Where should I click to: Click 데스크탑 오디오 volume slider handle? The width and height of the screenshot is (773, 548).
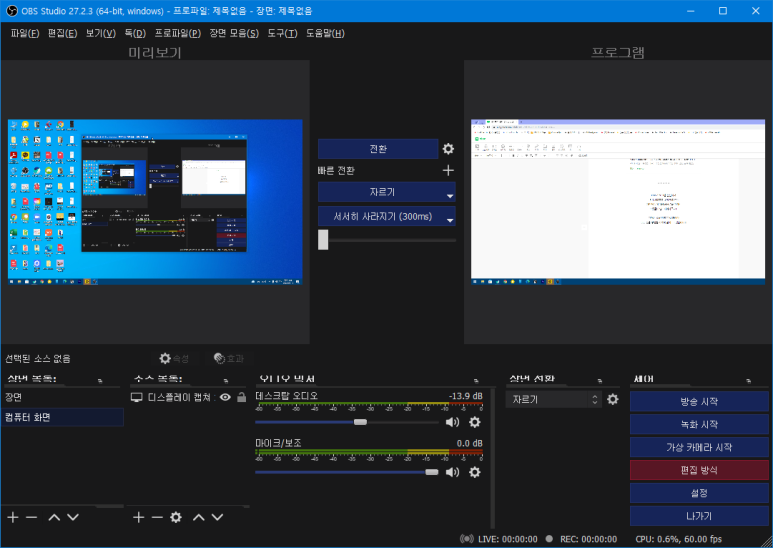point(360,422)
